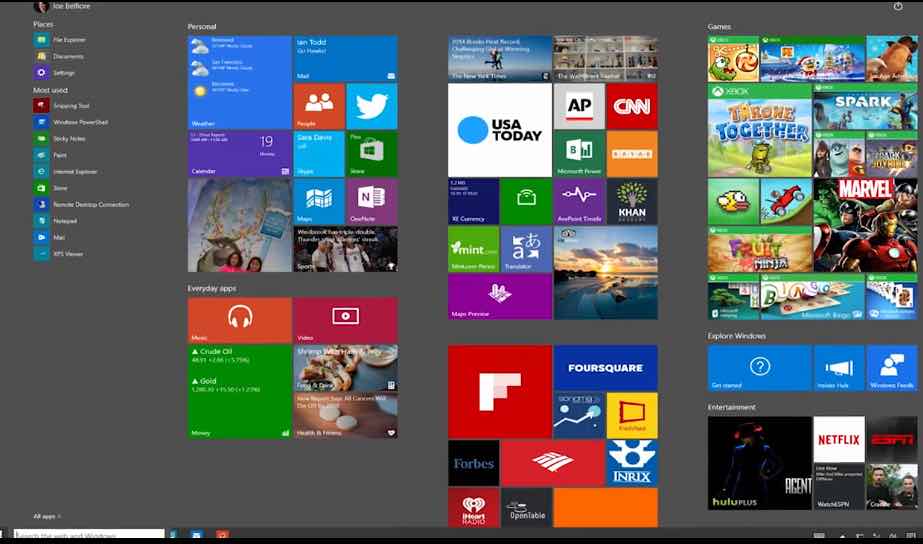Open the Sports news tile
Screen dimensions: 923x544
(x=346, y=249)
